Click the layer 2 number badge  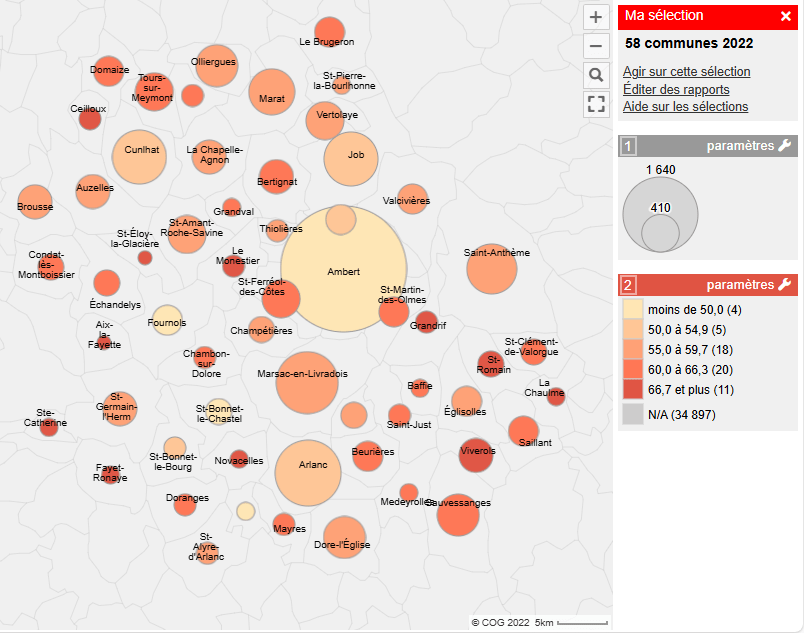tap(629, 285)
